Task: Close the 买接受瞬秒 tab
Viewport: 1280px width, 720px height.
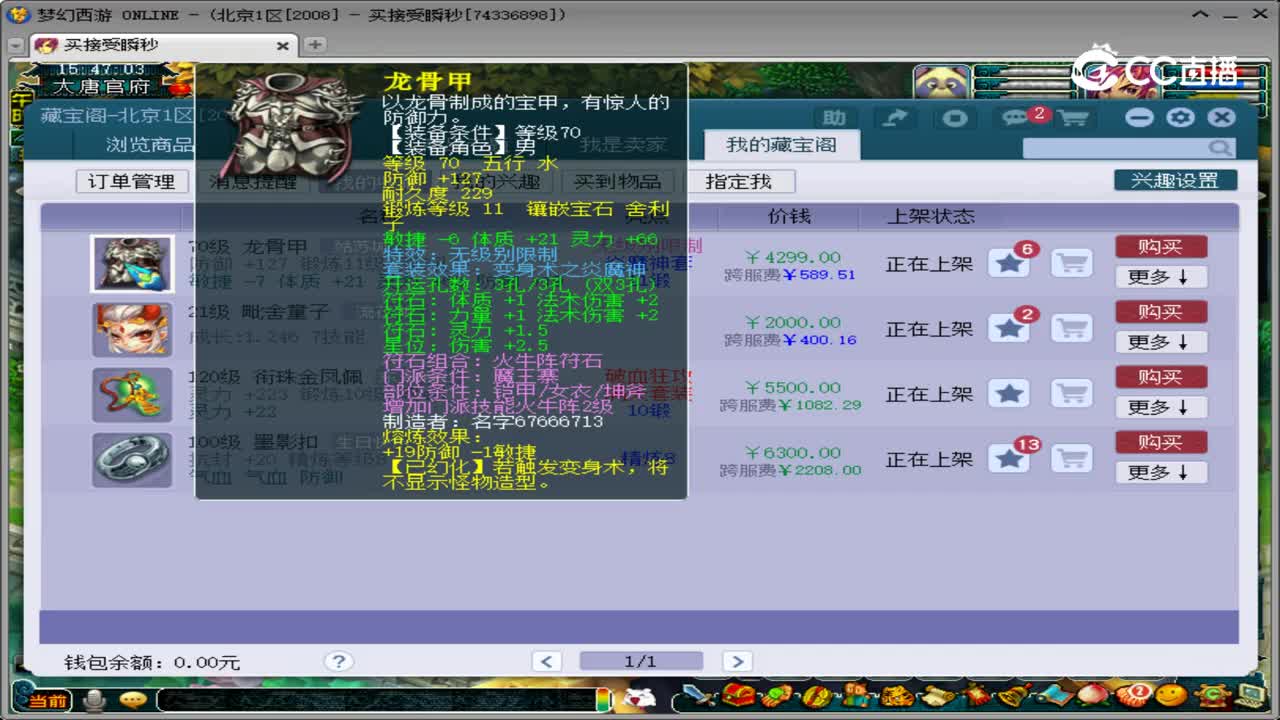Action: click(282, 46)
